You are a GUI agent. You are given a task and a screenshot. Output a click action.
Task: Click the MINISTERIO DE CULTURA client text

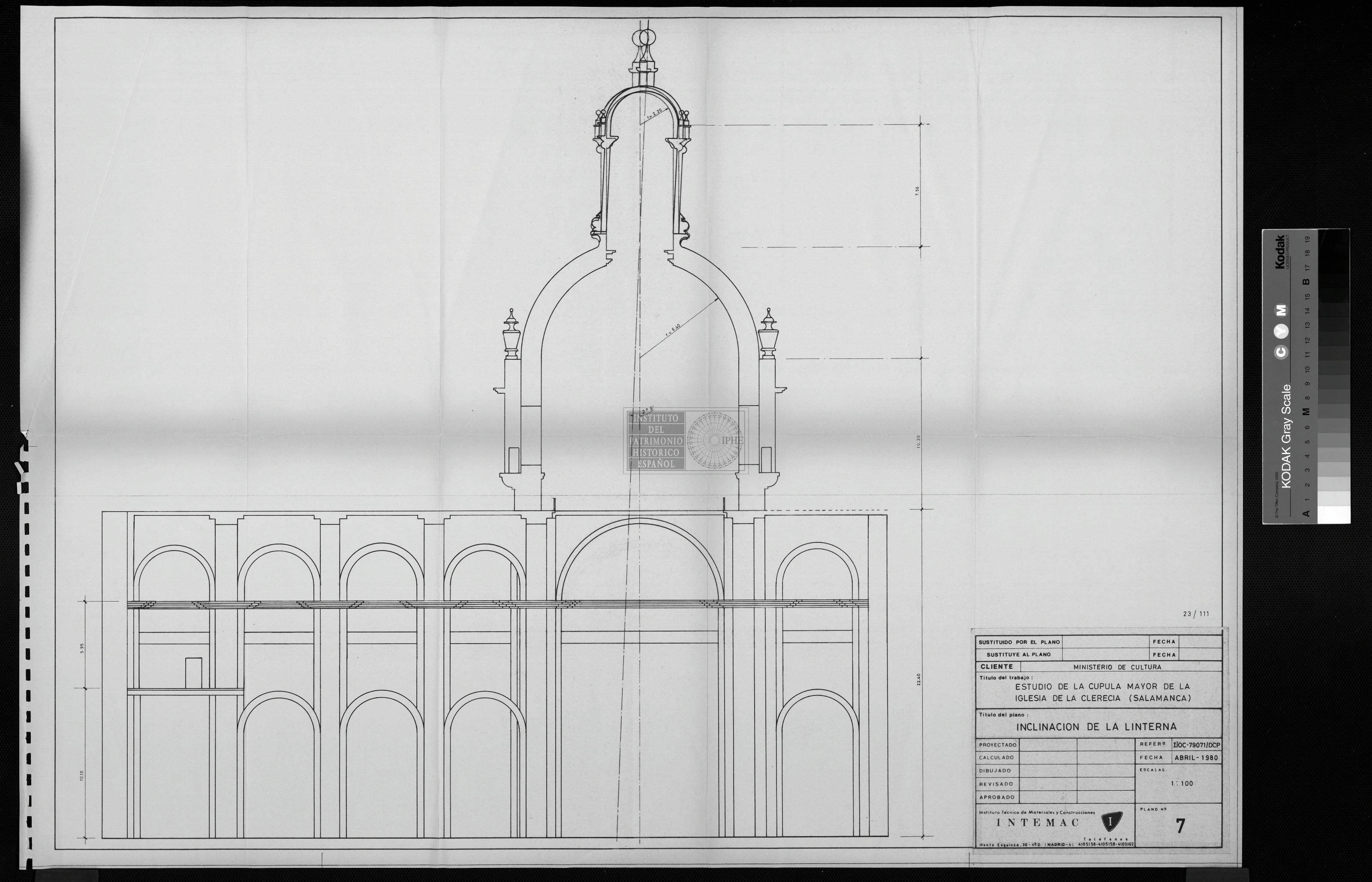coord(1117,667)
